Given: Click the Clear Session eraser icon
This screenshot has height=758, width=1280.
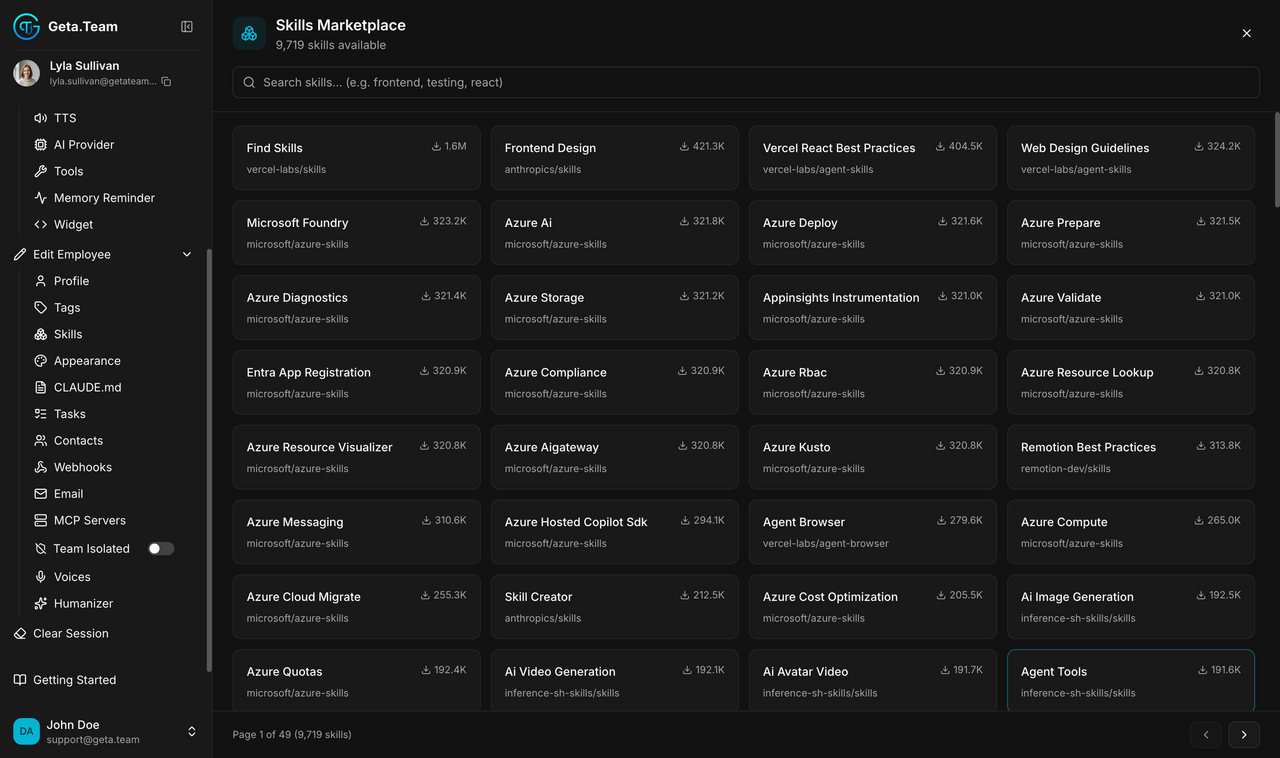Looking at the screenshot, I should click(20, 634).
